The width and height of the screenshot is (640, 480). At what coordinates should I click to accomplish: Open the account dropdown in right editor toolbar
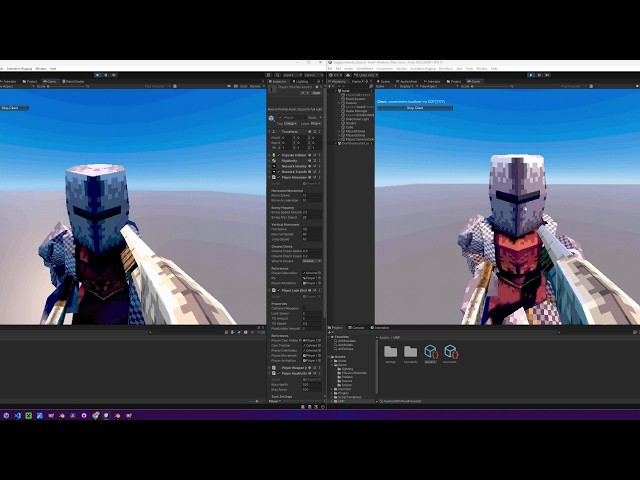pyautogui.click(x=338, y=75)
